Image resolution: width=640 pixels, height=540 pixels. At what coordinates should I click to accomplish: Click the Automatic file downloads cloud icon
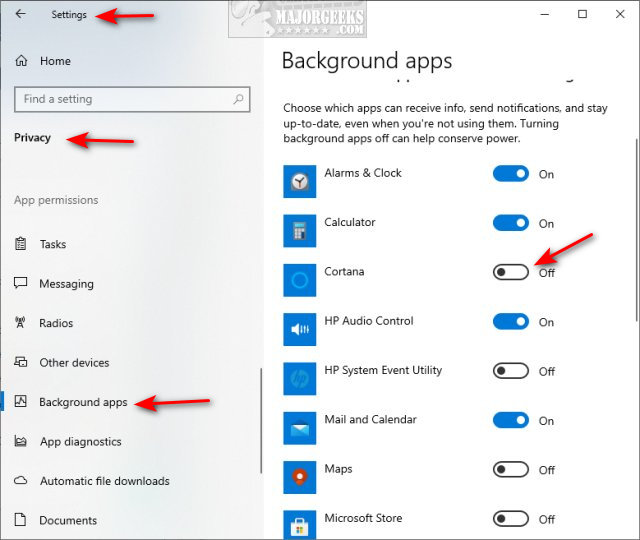pos(20,480)
